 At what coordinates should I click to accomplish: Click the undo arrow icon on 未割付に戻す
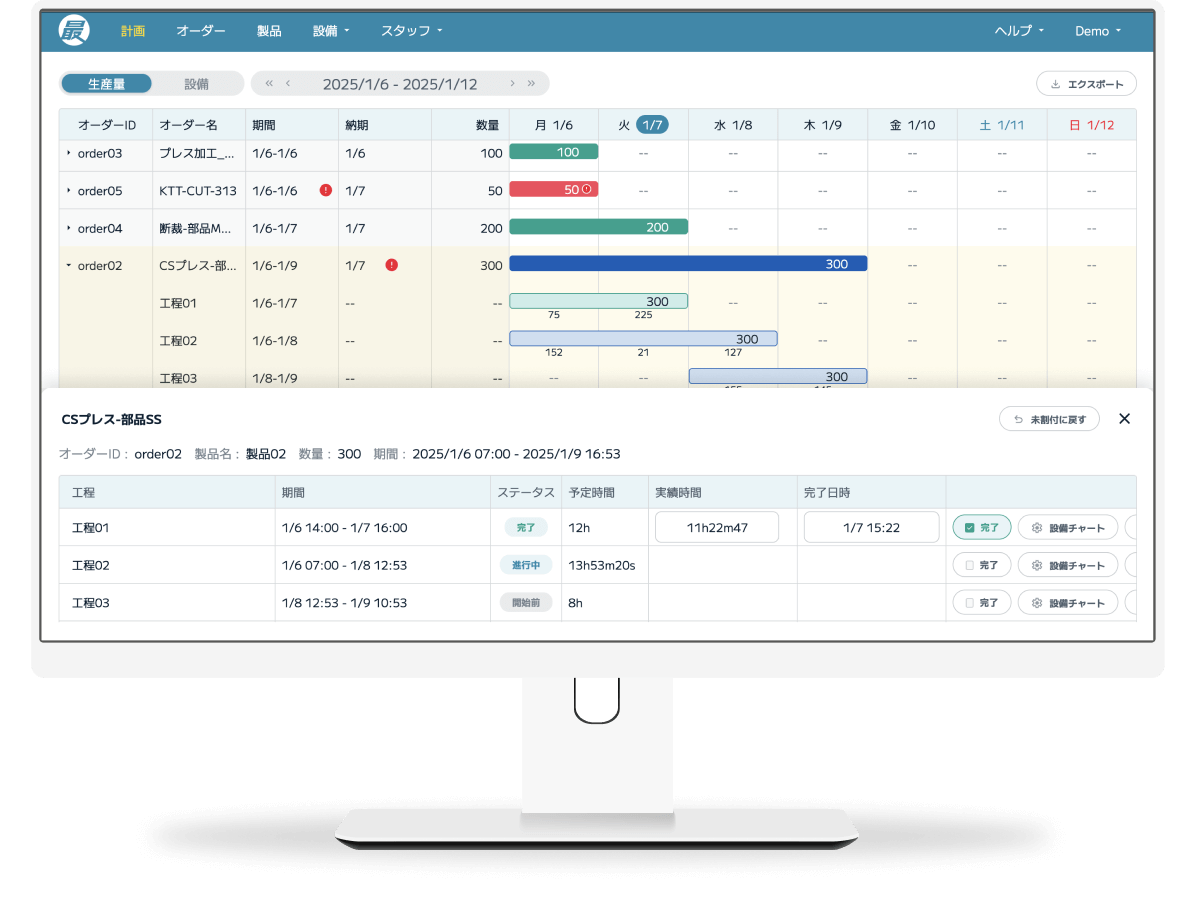click(1018, 419)
